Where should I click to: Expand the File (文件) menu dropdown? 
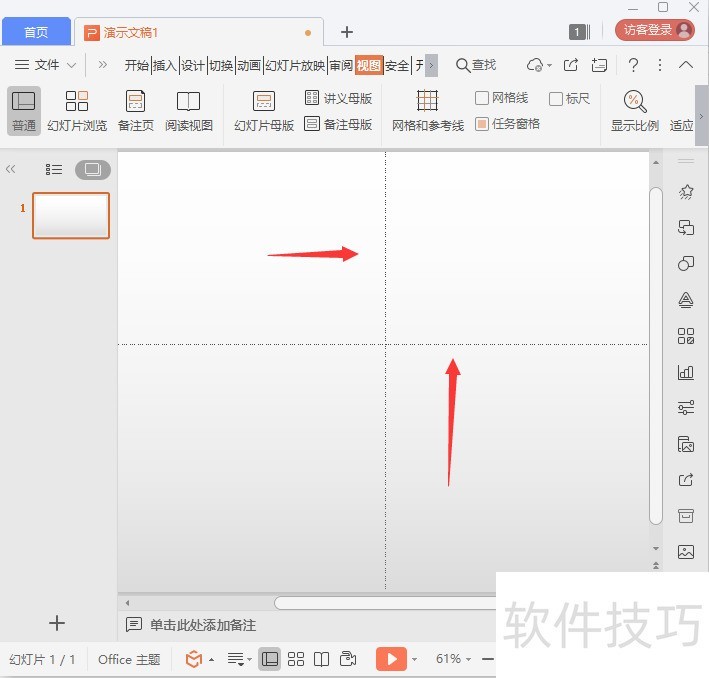click(45, 65)
